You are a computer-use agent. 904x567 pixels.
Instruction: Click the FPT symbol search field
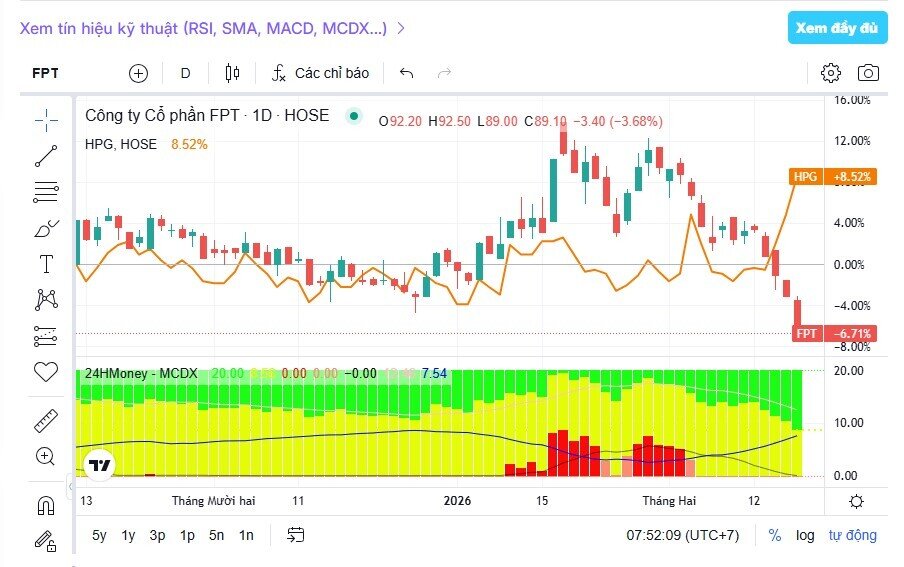tap(46, 73)
